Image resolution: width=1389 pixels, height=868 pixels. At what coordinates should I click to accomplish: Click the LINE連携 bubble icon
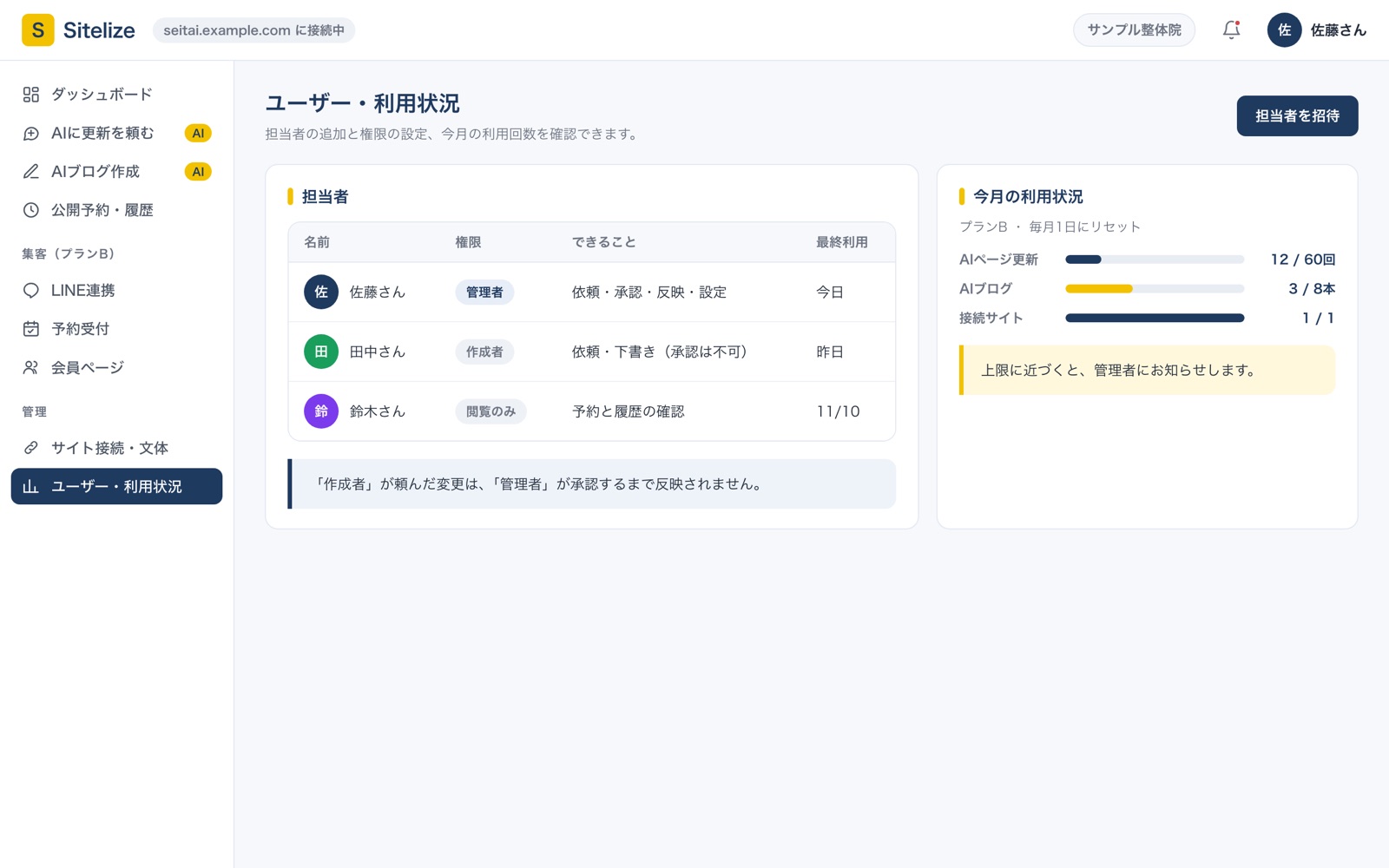point(31,291)
